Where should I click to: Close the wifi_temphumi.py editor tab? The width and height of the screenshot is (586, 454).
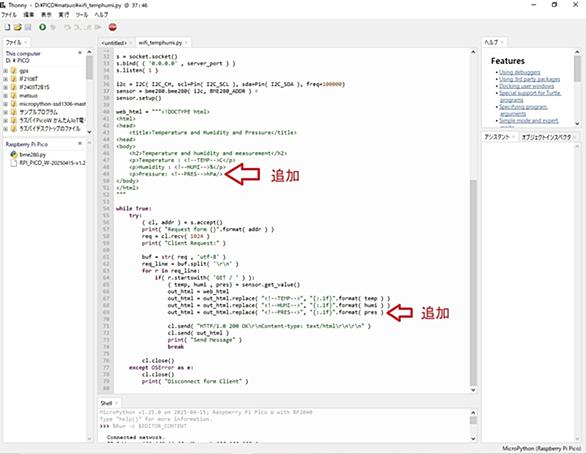click(x=186, y=43)
